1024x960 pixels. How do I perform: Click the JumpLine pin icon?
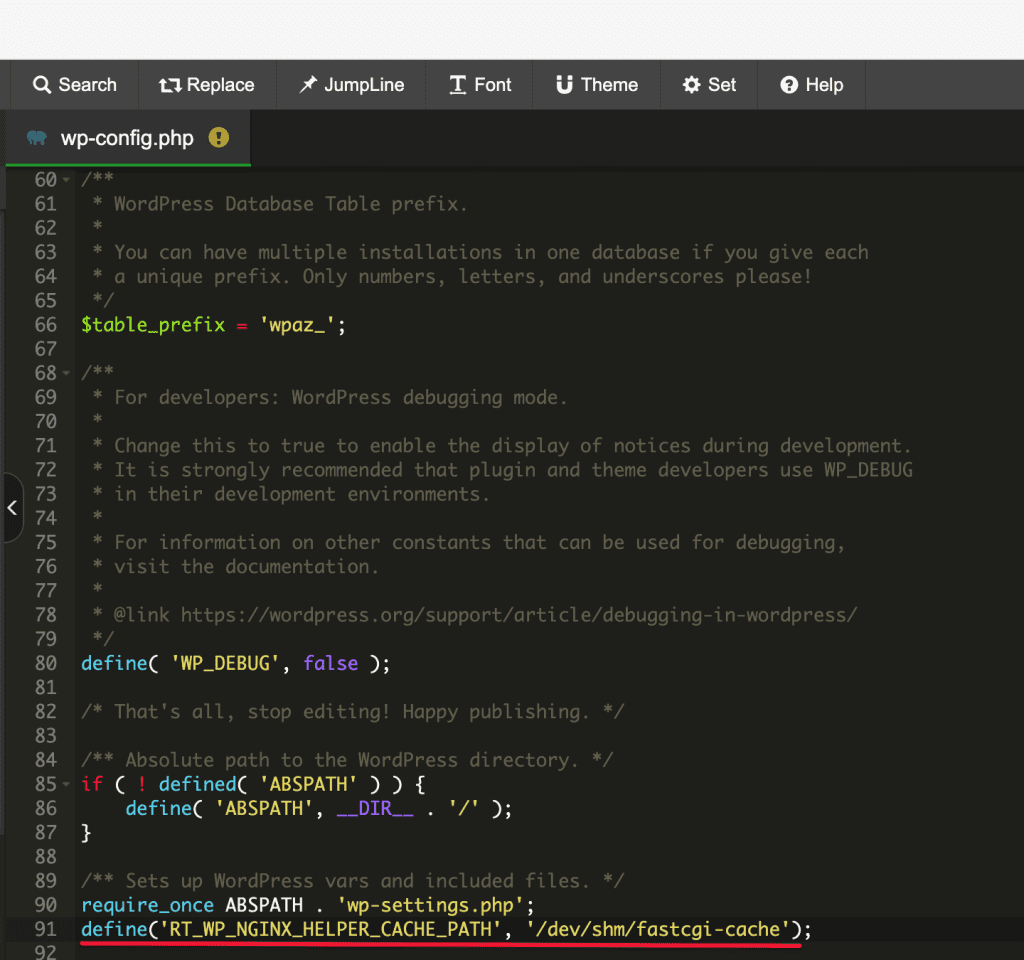(308, 85)
